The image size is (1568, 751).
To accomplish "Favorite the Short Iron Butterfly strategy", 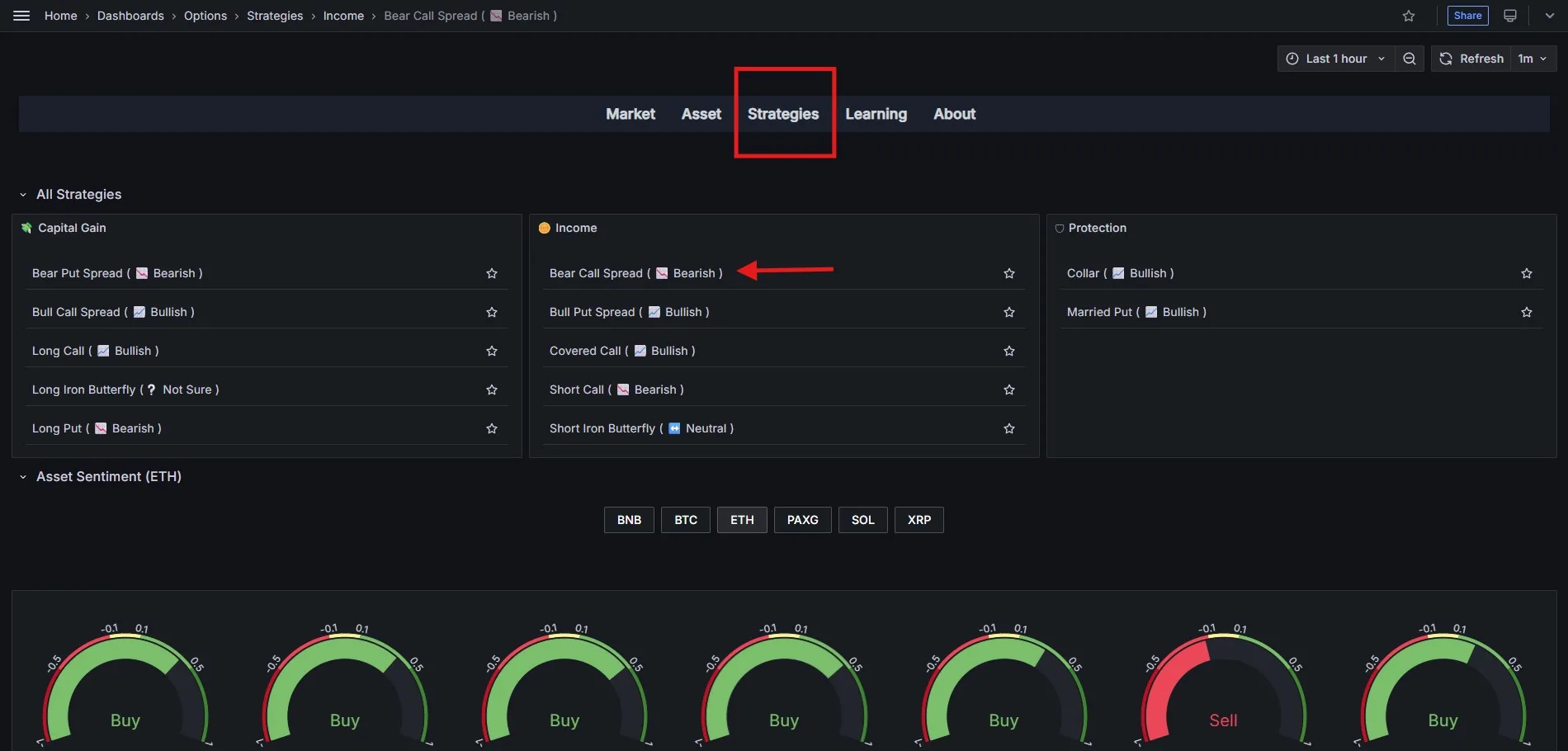I will point(1008,428).
